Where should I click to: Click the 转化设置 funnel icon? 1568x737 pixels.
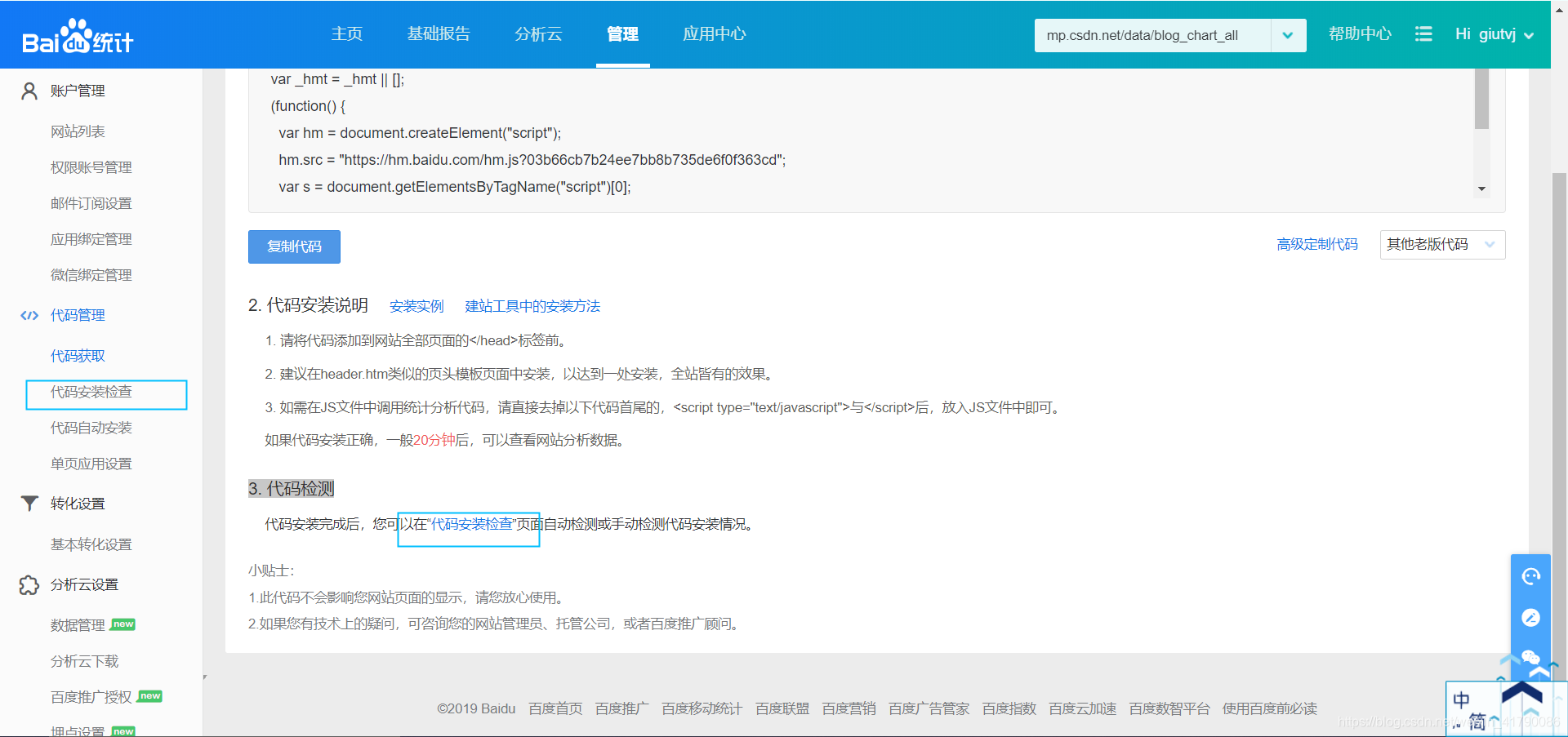[29, 504]
